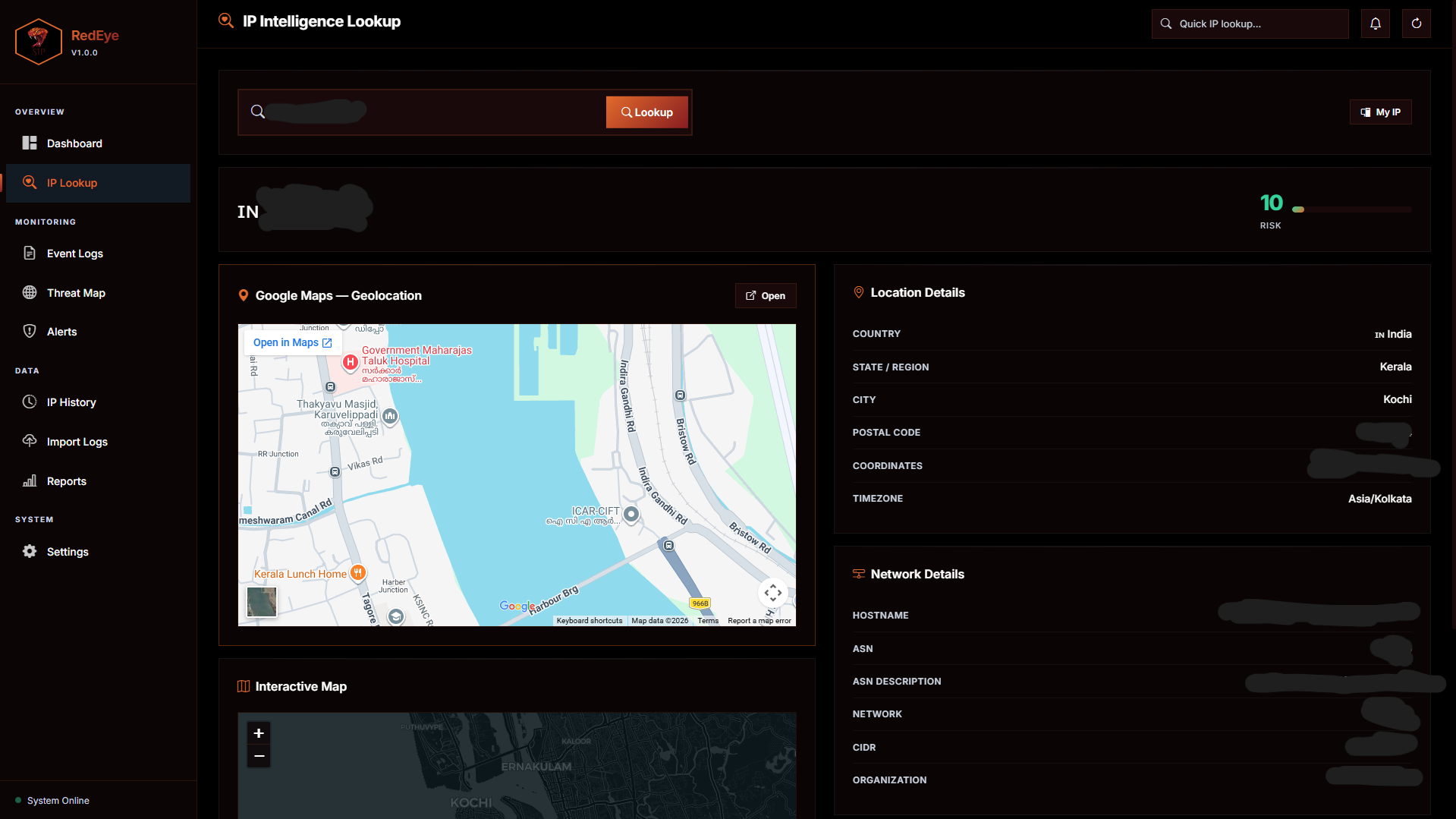Zoom out on Interactive Map
The height and width of the screenshot is (819, 1456).
pos(259,756)
